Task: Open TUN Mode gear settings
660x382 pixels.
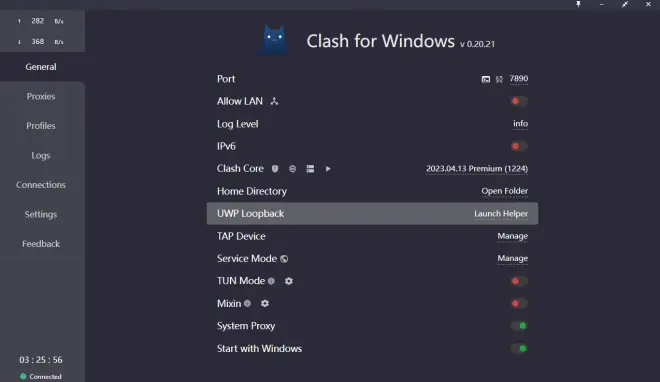Action: point(289,281)
